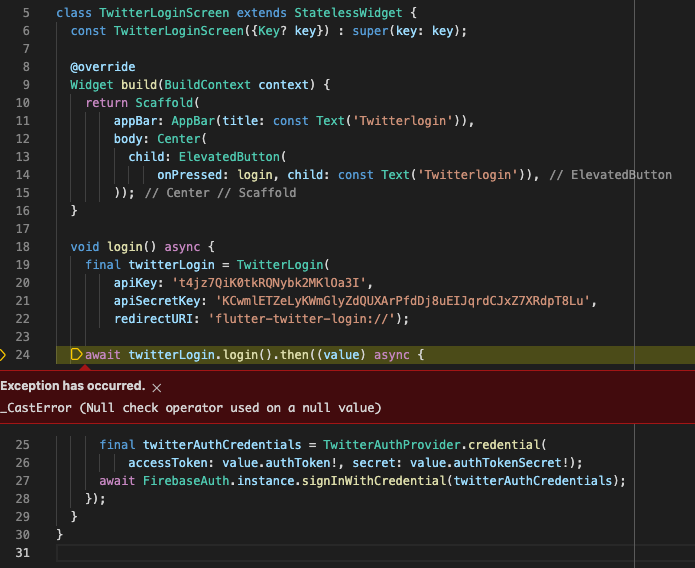Click TwitterAuthProvider on line 25

click(x=392, y=445)
